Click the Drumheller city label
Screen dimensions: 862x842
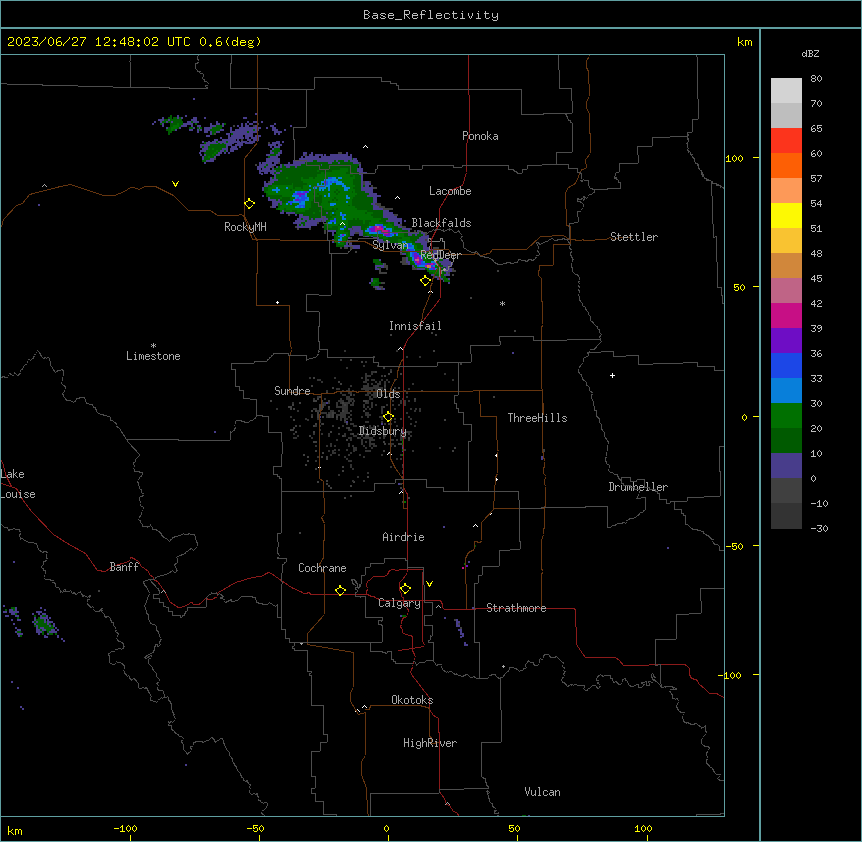pyautogui.click(x=638, y=487)
